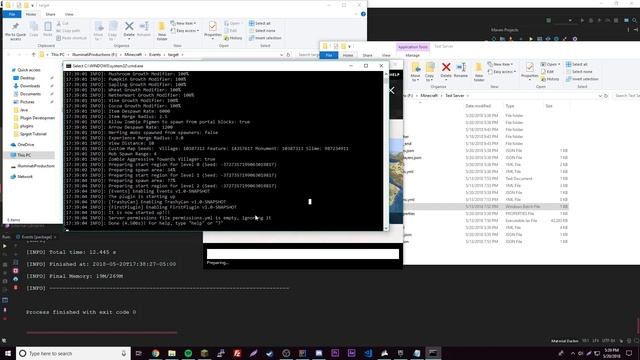Click the IDE search magnifier icon

coord(635,20)
